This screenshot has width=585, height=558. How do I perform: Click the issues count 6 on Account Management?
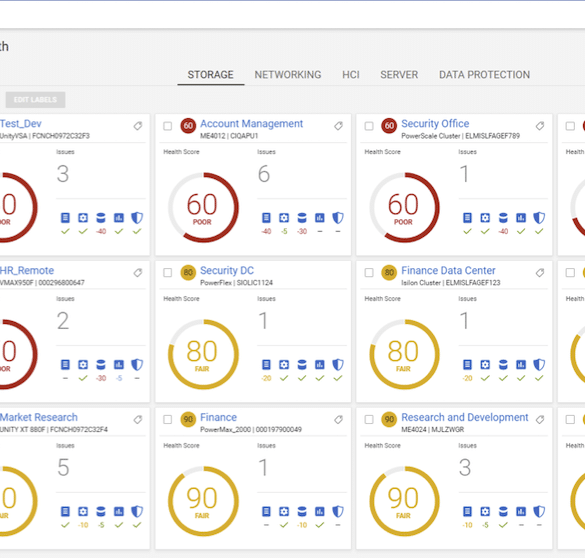(264, 174)
